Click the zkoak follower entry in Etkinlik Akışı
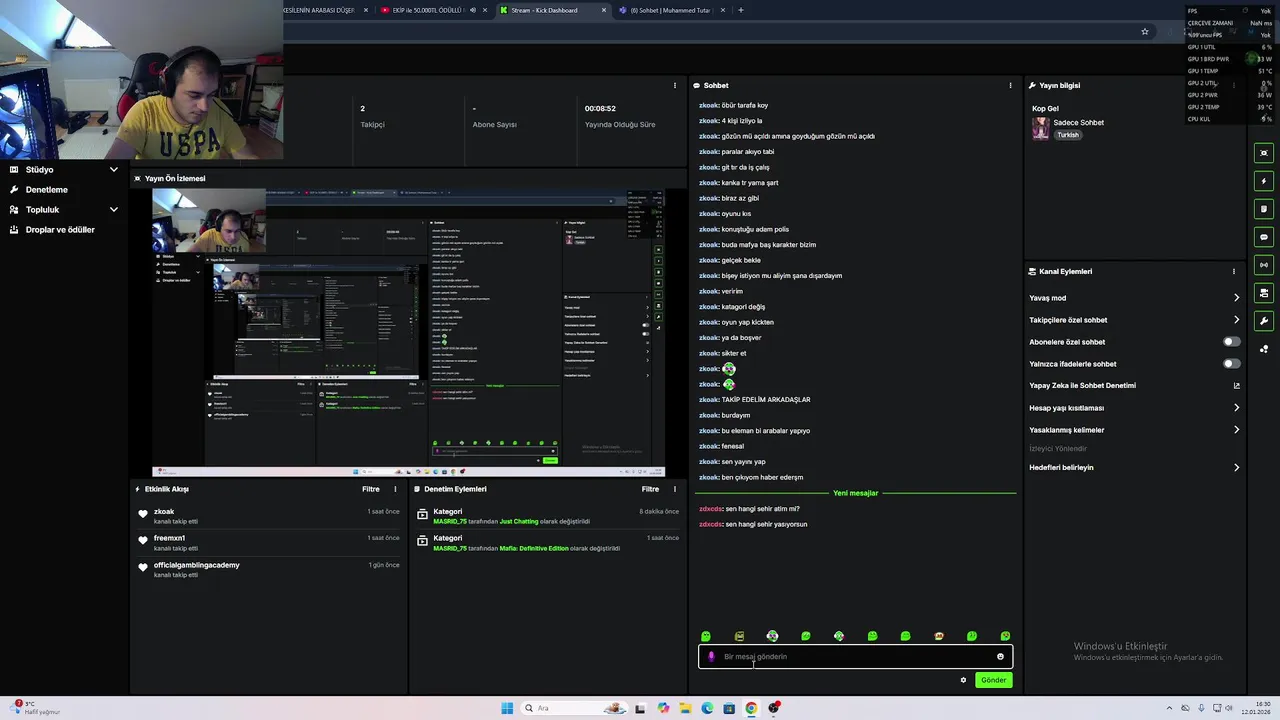 coord(269,516)
